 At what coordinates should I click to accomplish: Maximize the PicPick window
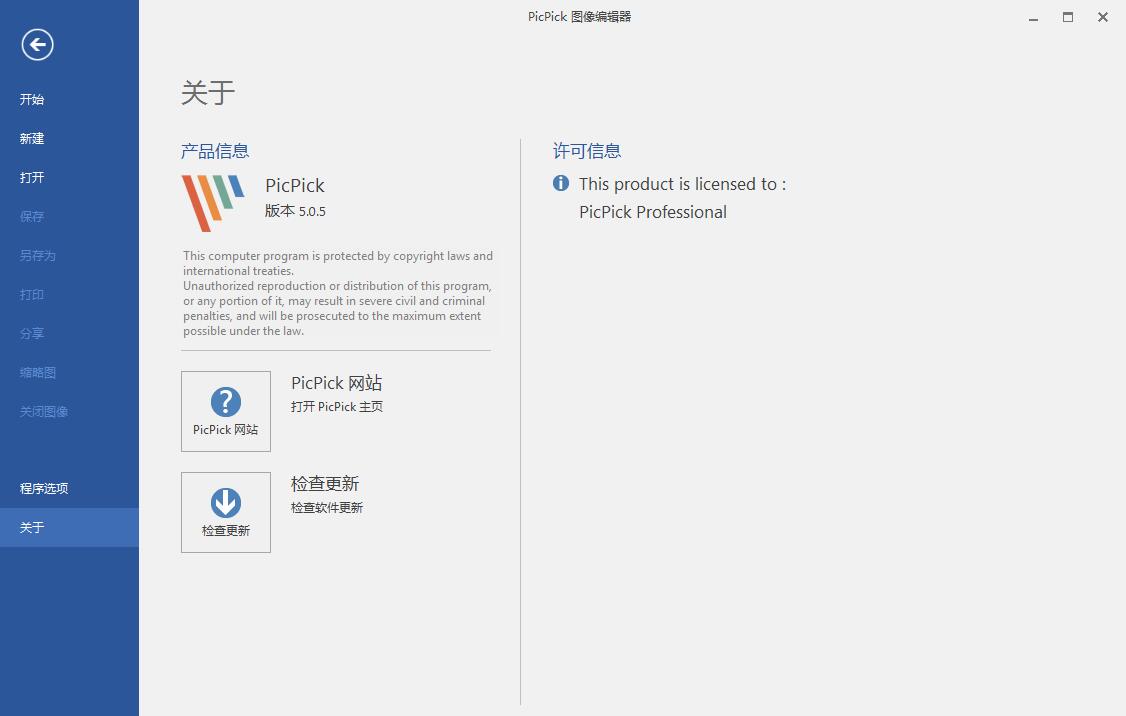point(1068,17)
